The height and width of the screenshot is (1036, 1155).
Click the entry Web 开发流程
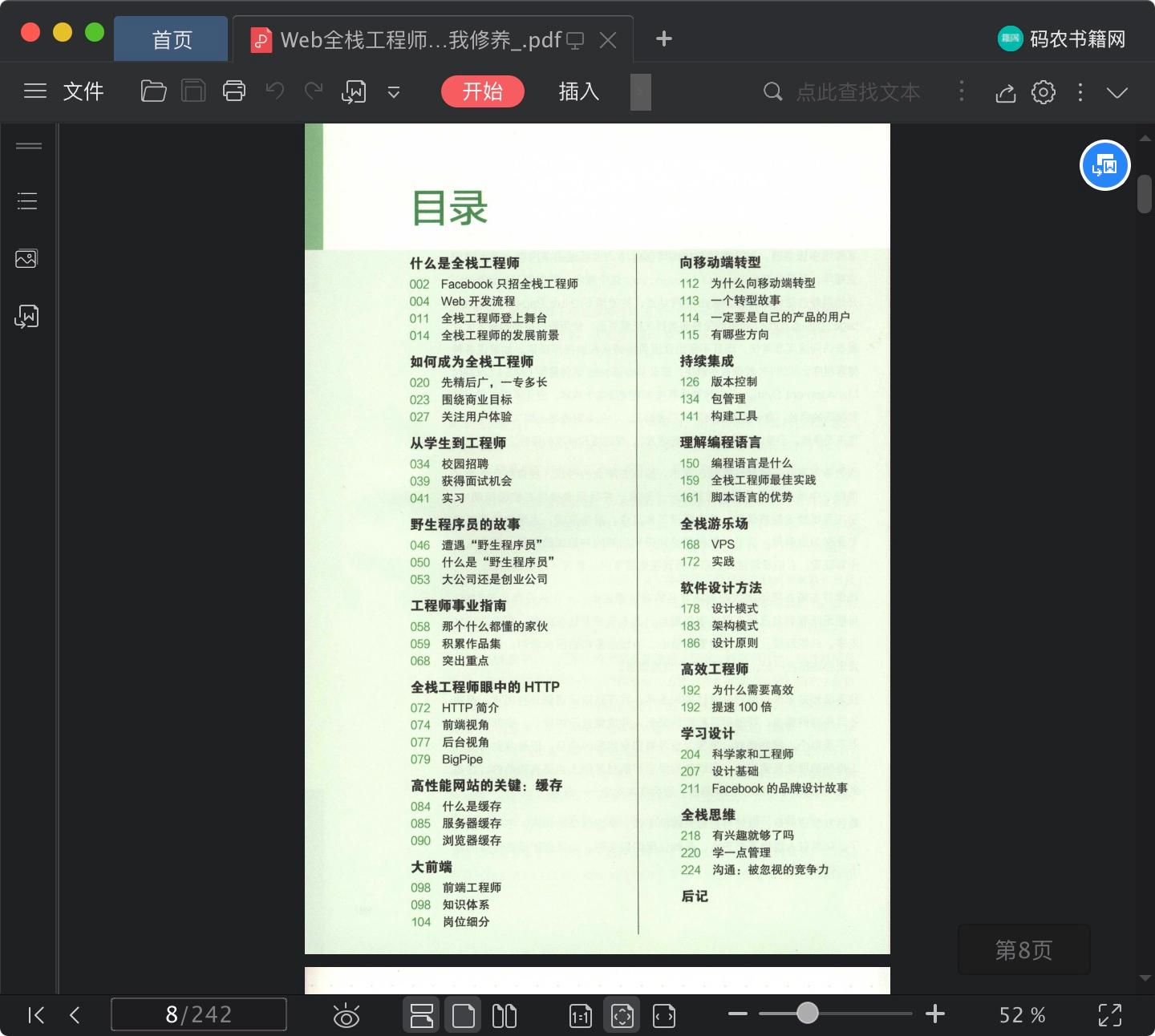click(478, 301)
